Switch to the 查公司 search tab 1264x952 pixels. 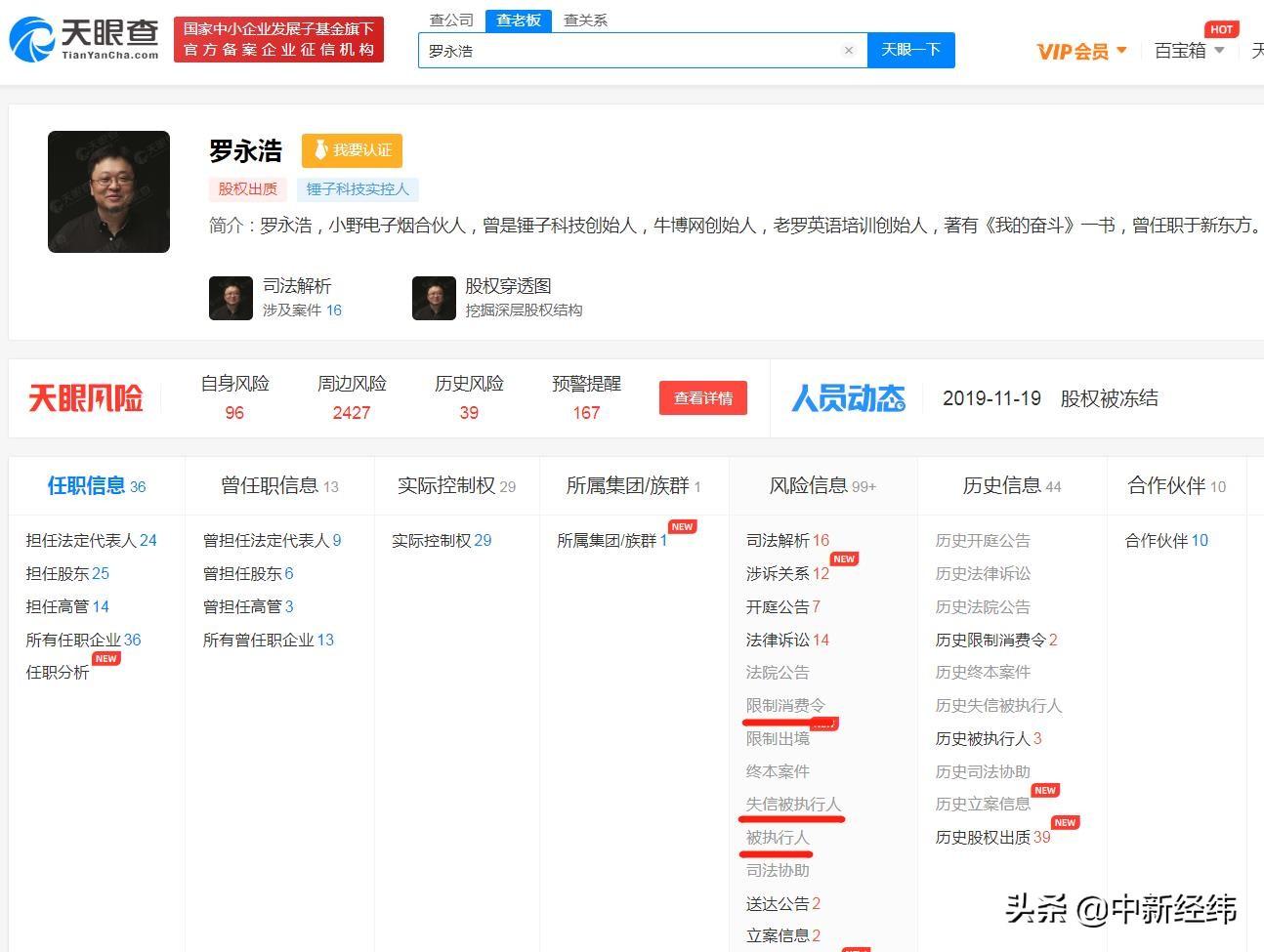click(x=451, y=20)
